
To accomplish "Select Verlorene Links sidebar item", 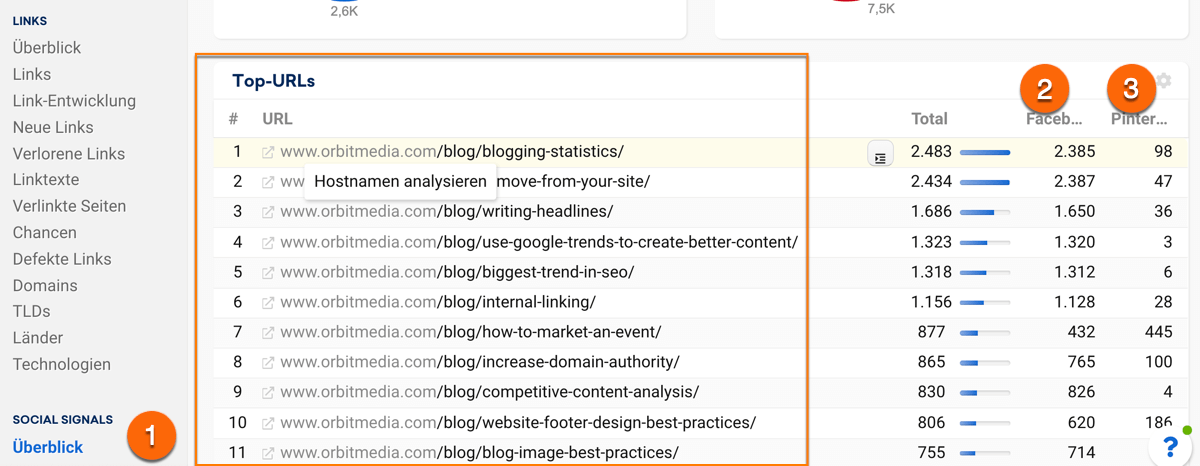I will (69, 154).
